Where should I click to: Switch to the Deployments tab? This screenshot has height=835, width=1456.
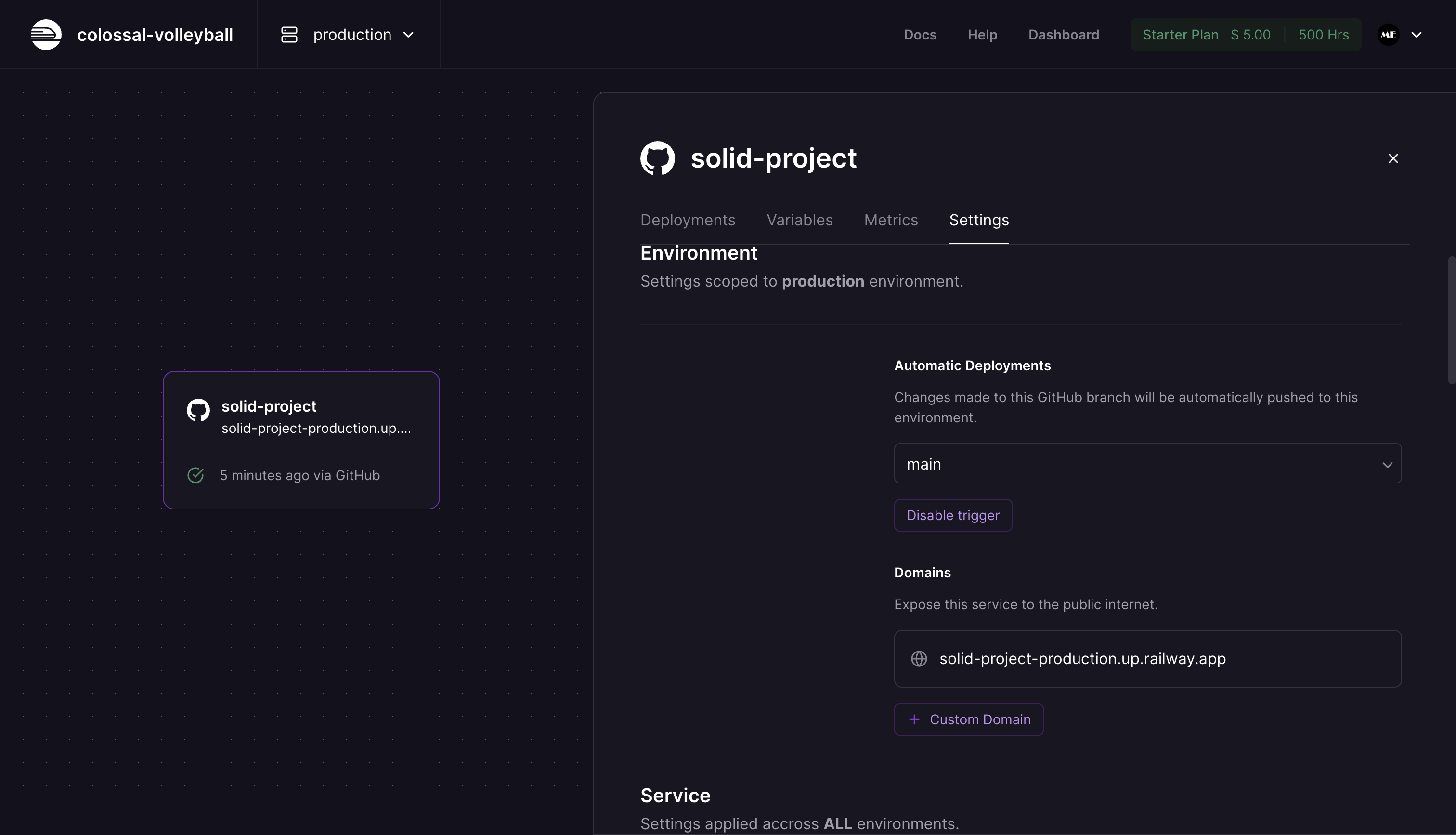(x=687, y=220)
